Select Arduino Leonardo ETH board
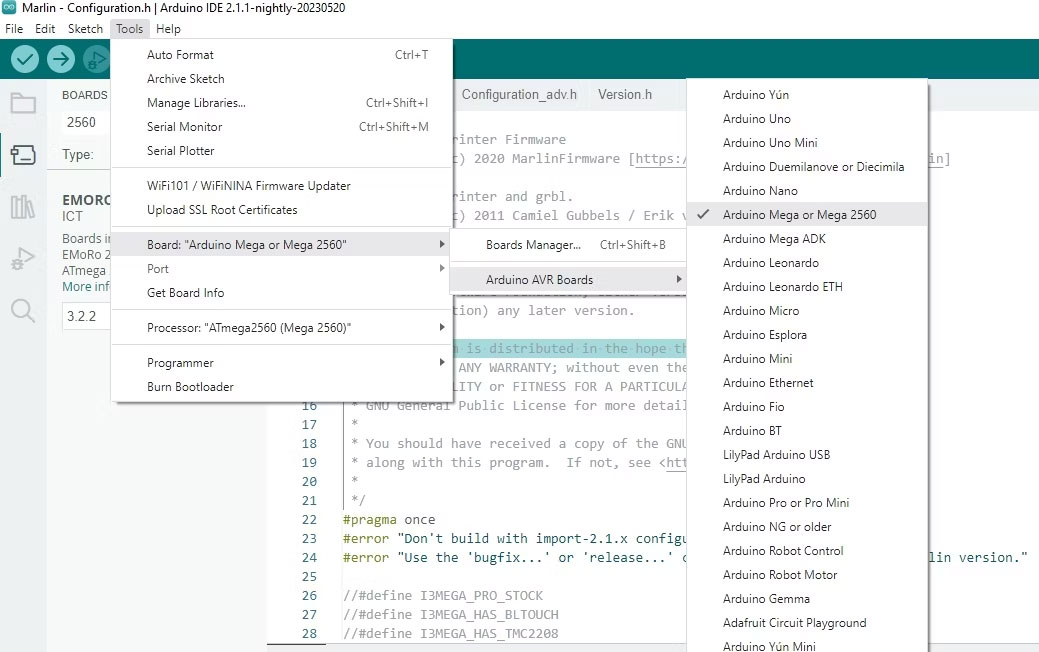 (807, 286)
